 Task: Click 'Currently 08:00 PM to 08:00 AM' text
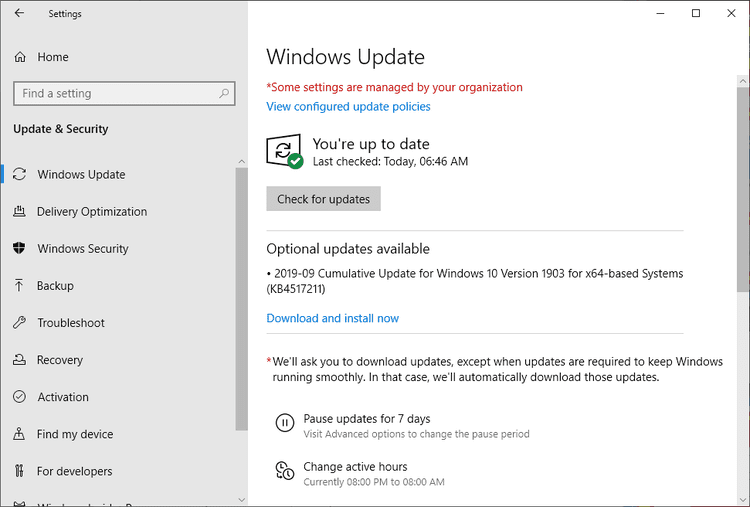pyautogui.click(x=374, y=482)
